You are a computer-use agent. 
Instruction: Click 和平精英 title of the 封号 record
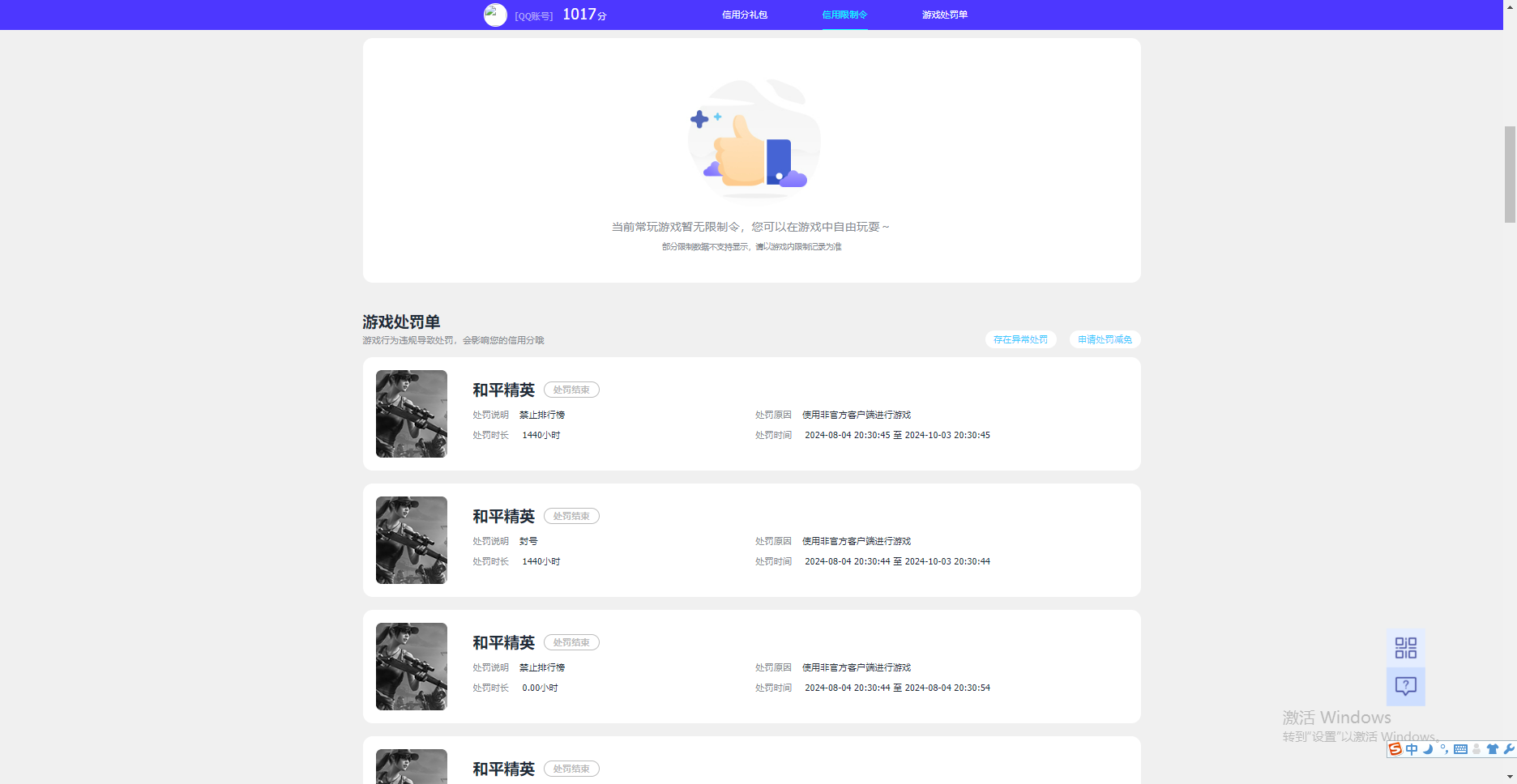pyautogui.click(x=503, y=516)
